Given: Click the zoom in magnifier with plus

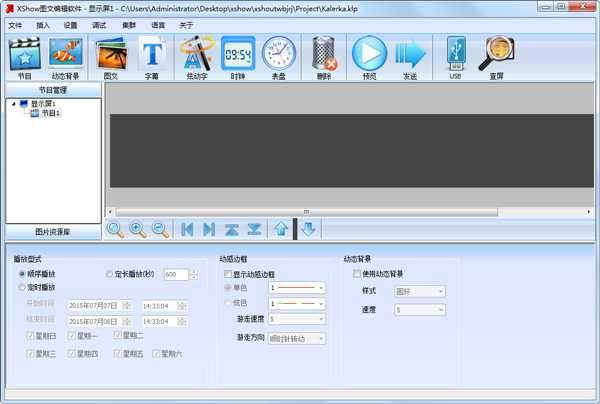Looking at the screenshot, I should click(138, 230).
